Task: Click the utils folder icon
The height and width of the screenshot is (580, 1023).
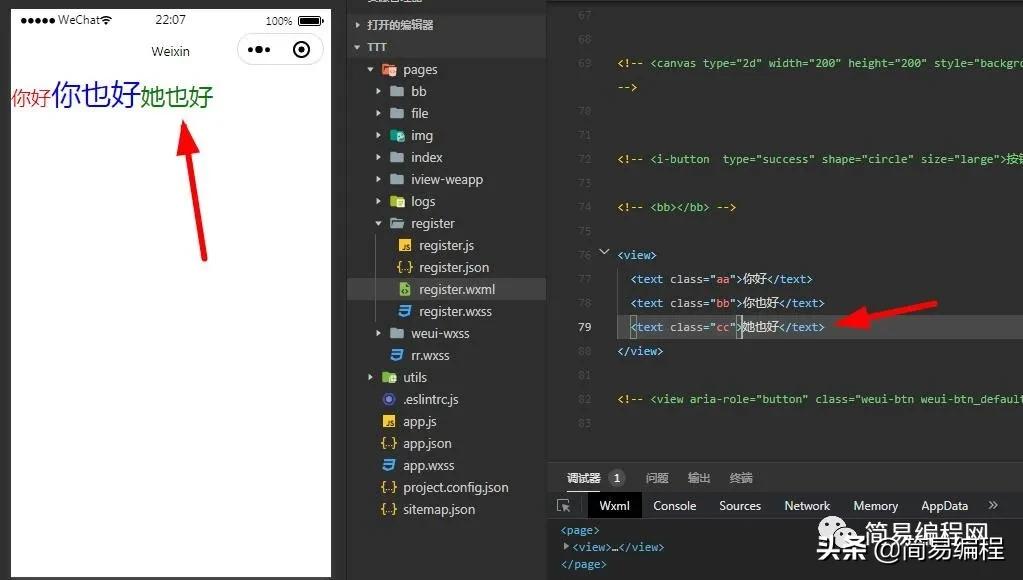Action: [389, 378]
